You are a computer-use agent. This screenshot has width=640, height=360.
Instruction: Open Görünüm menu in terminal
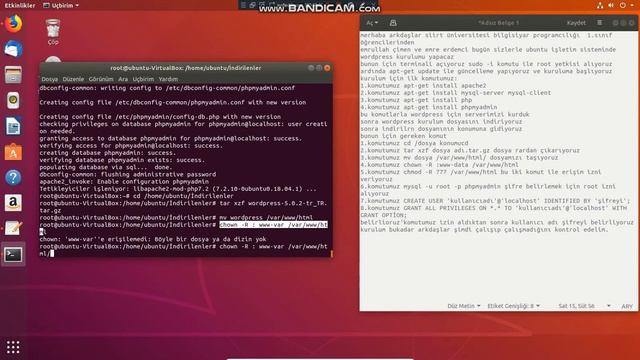click(101, 79)
